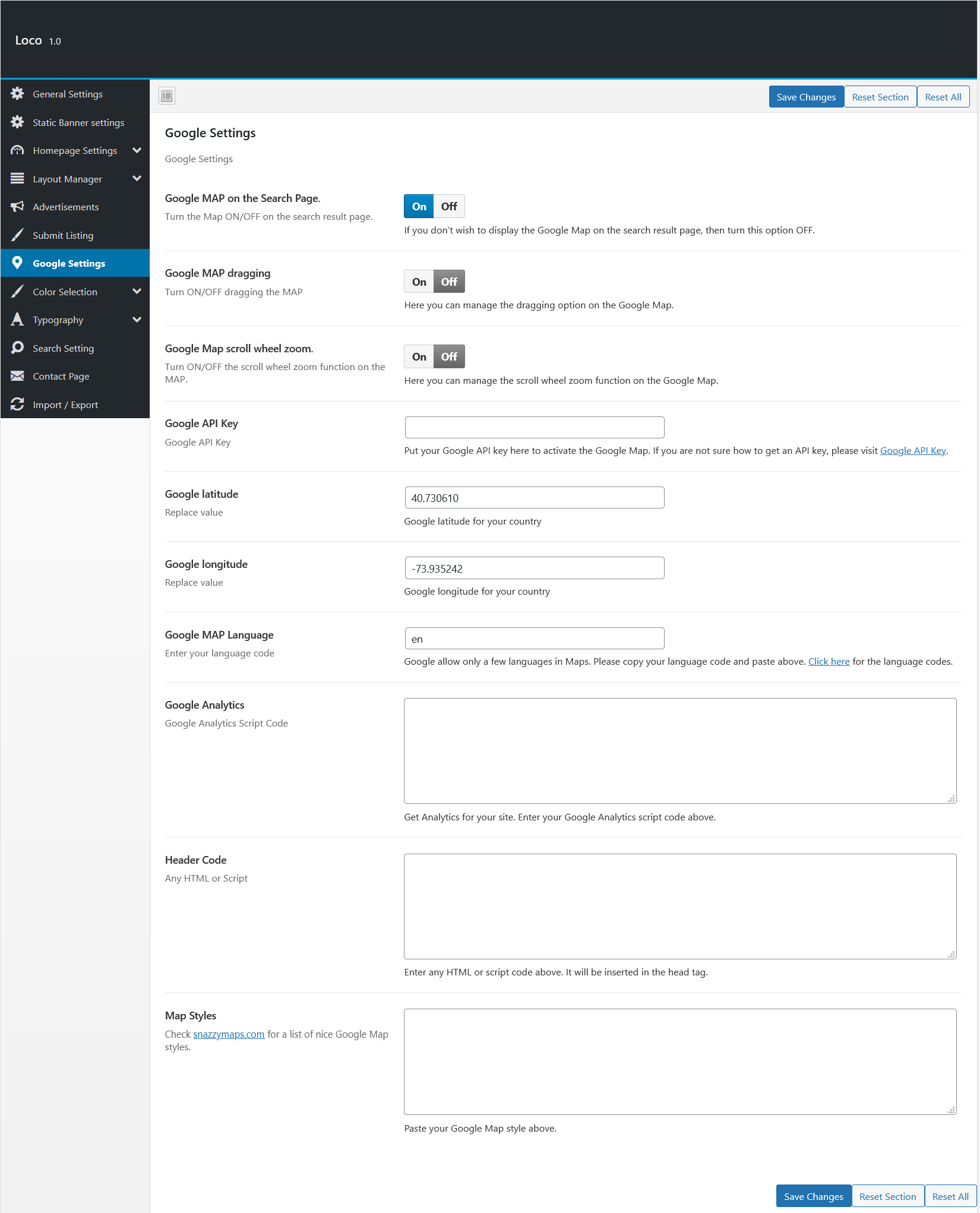Click the Google Settings map pin icon

pyautogui.click(x=17, y=263)
